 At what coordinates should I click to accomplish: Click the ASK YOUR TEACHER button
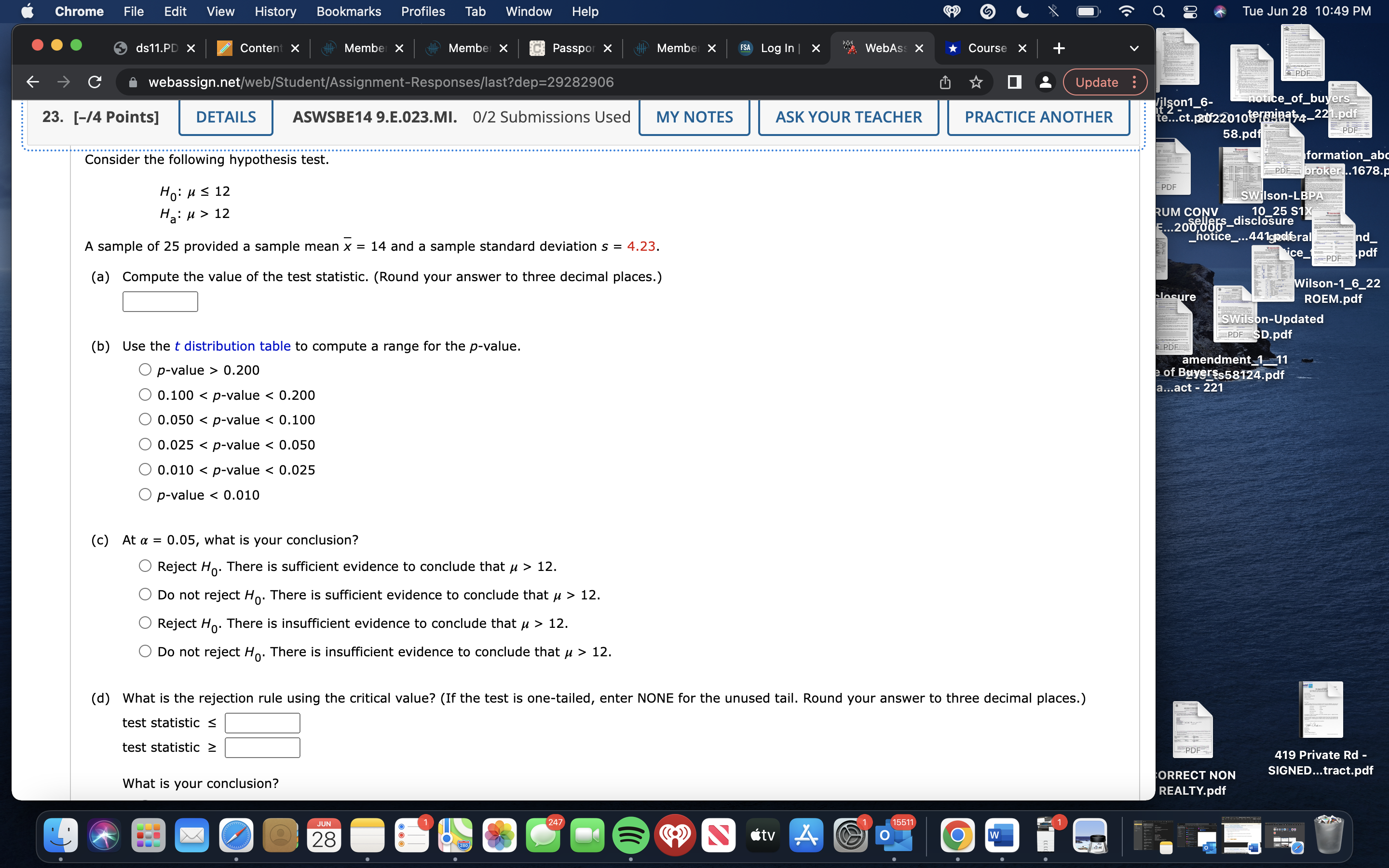(848, 117)
